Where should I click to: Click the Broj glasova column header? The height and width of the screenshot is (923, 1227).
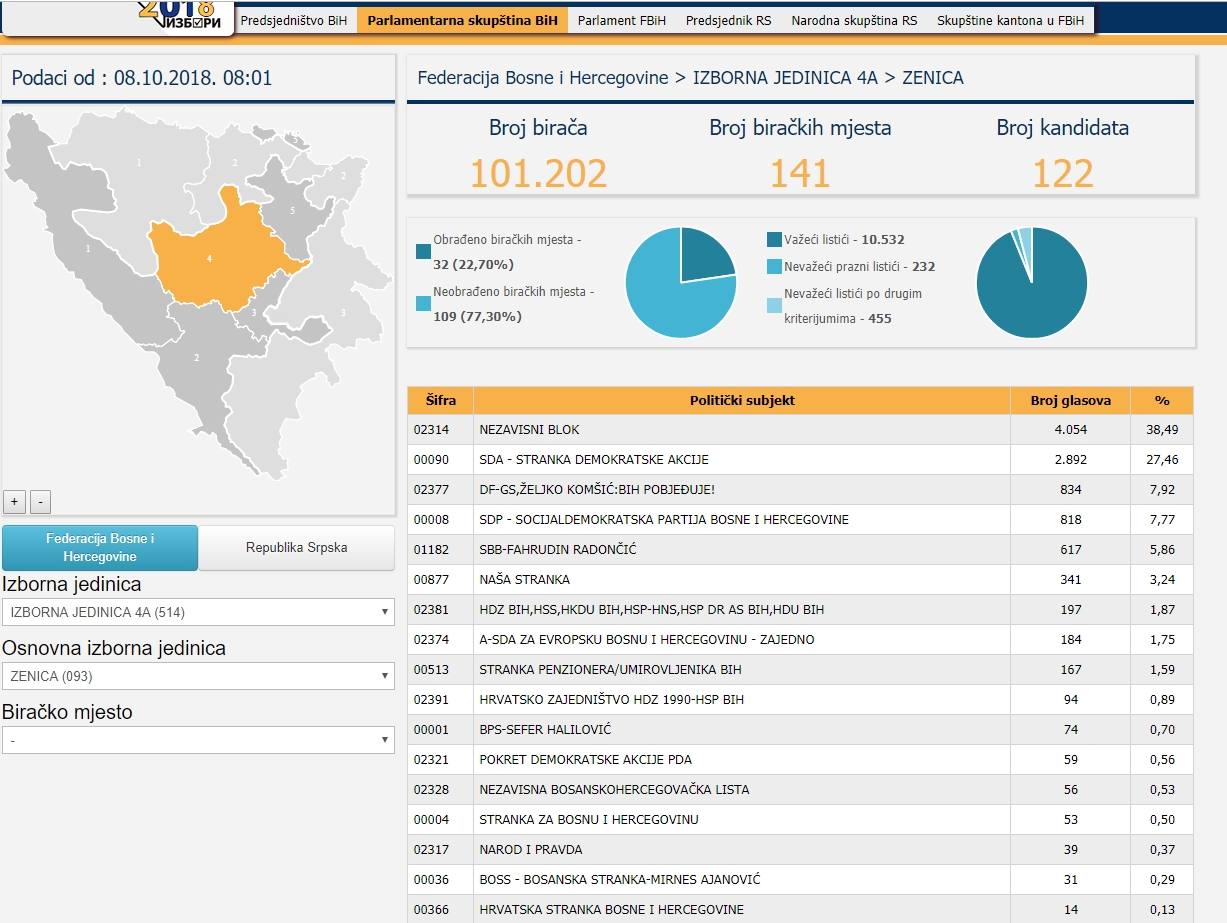pos(1070,400)
